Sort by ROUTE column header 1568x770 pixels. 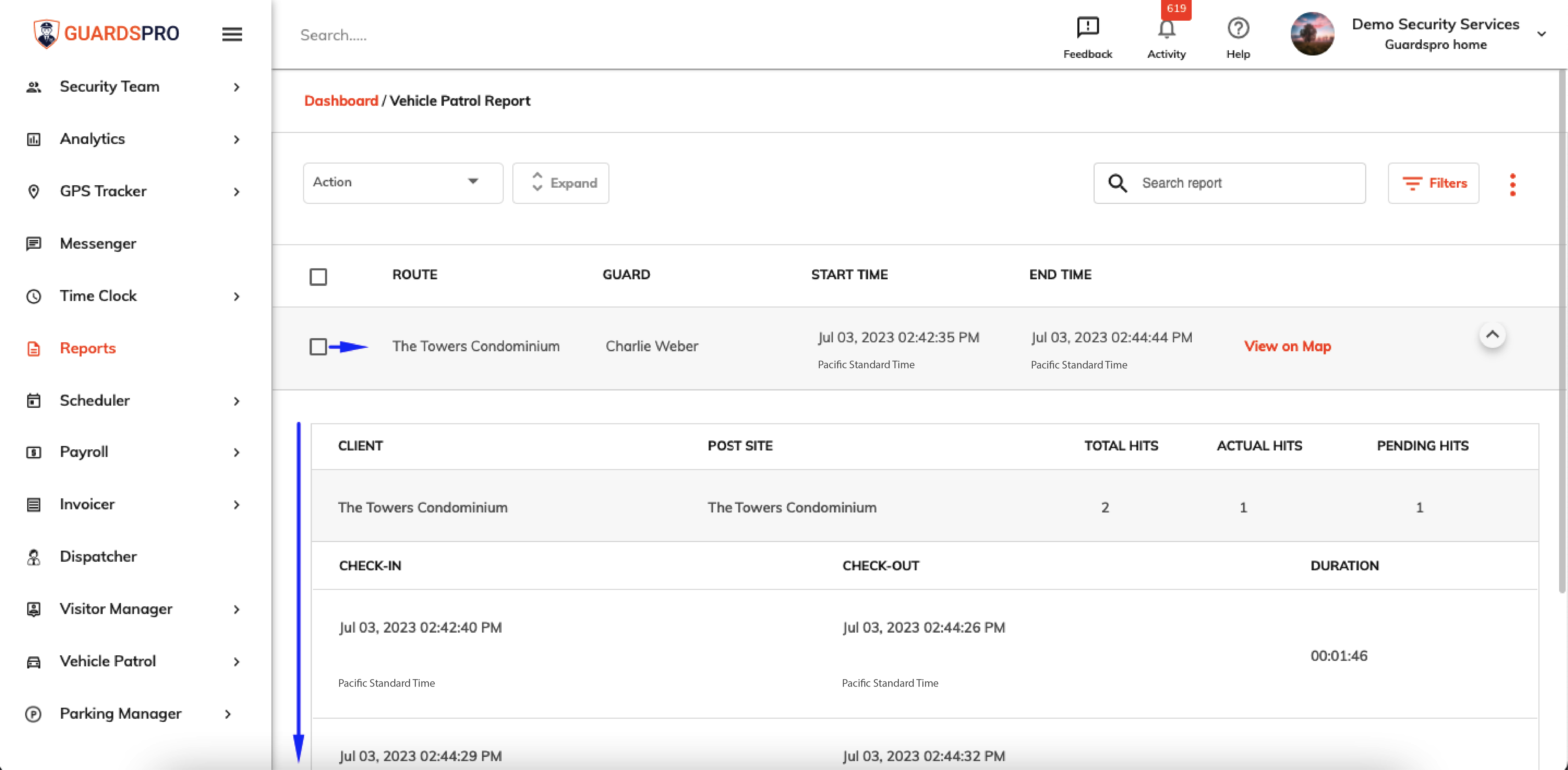[x=415, y=275]
